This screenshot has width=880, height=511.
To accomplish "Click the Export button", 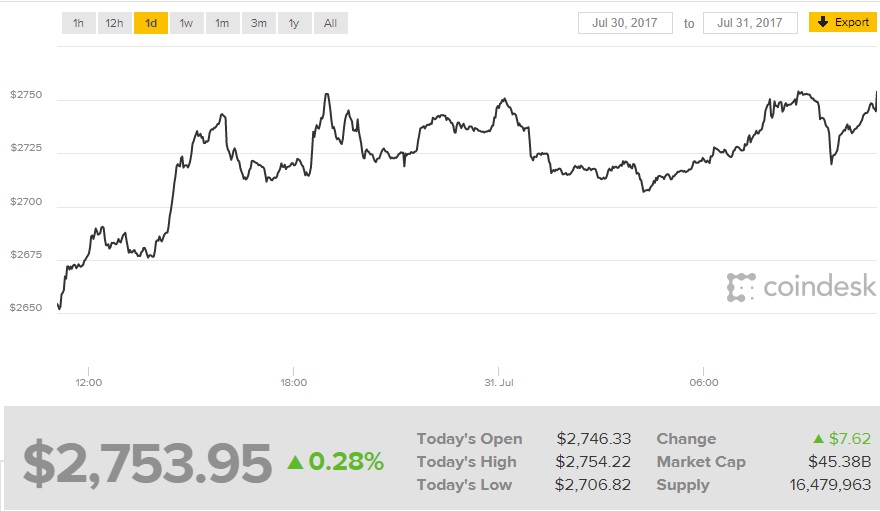I will (x=843, y=22).
